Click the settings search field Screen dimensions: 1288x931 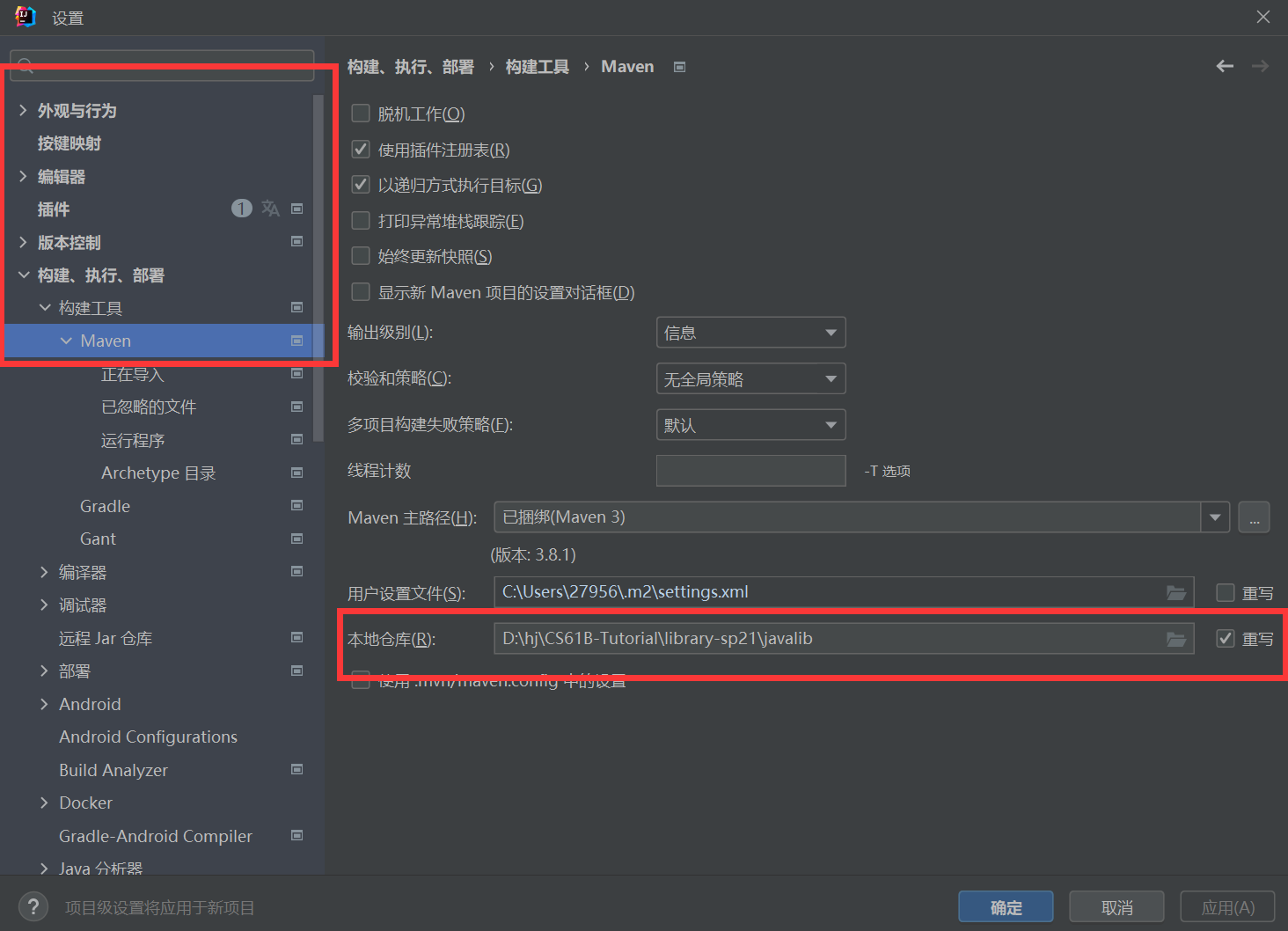(x=162, y=65)
